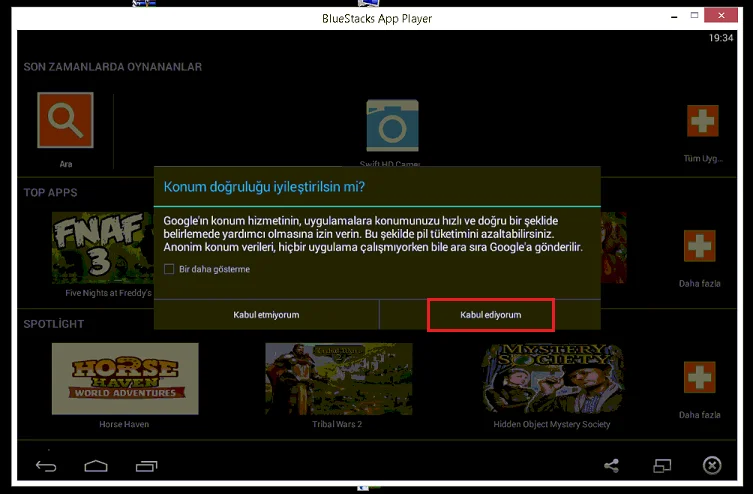Tap the Android back arrow icon
The height and width of the screenshot is (494, 753).
point(46,466)
